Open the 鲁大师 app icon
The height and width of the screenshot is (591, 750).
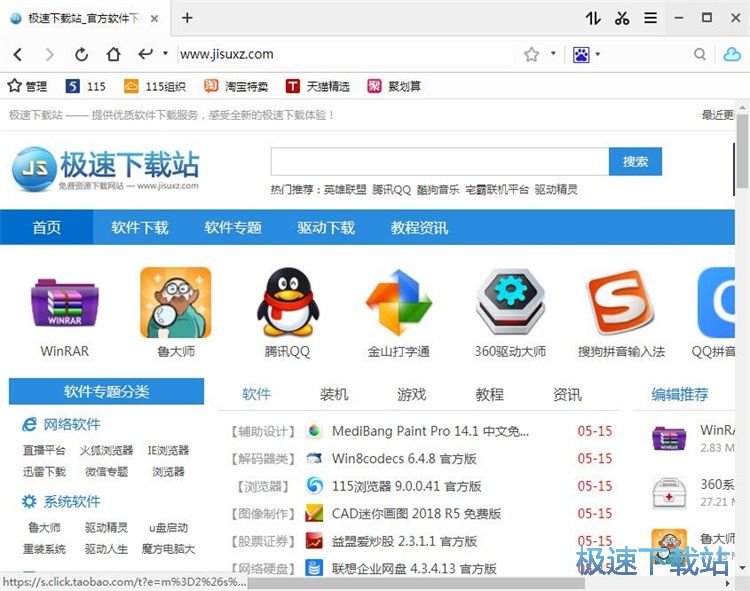pyautogui.click(x=176, y=303)
